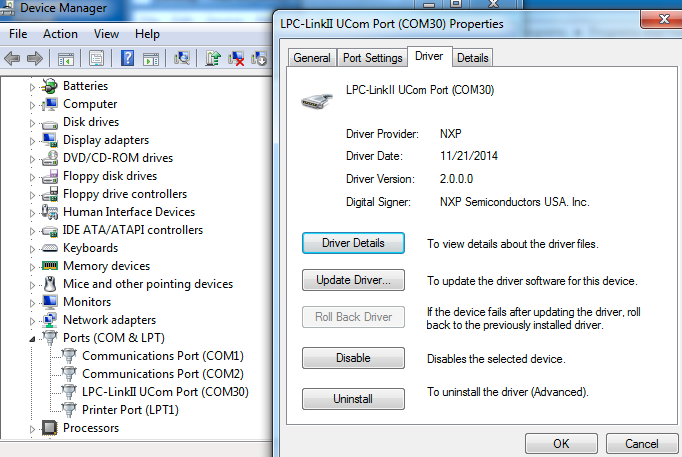Click the Back arrow in toolbar
The height and width of the screenshot is (457, 682).
click(13, 58)
